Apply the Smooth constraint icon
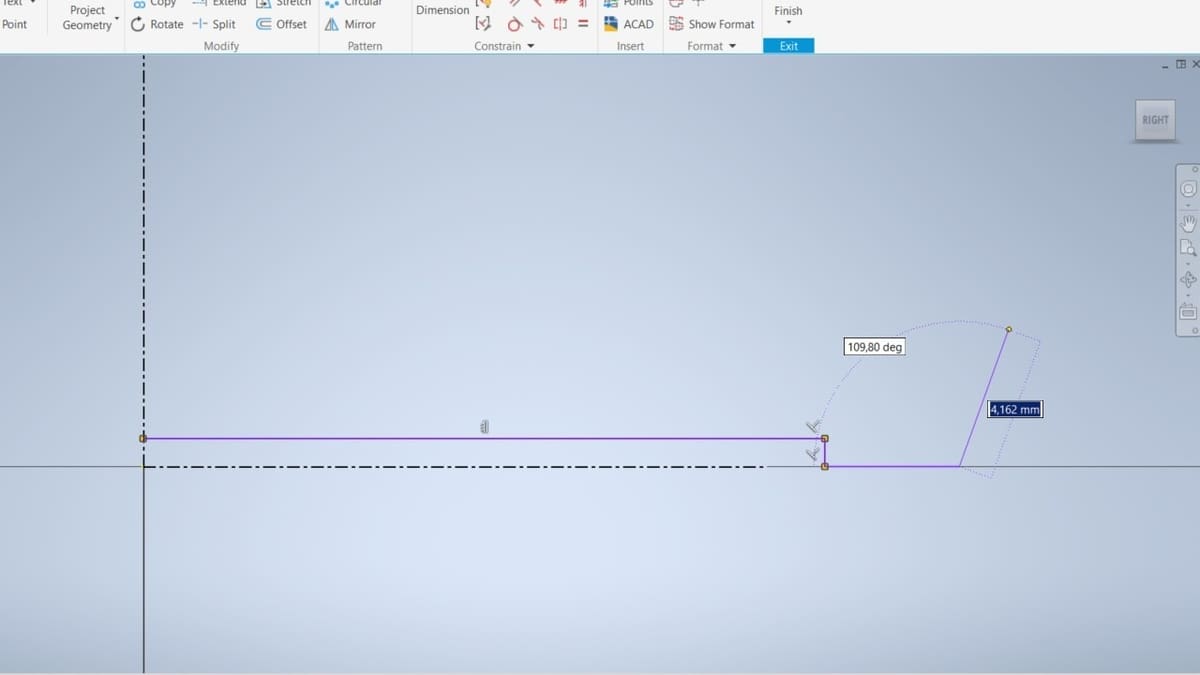Screen dimensions: 1200x675 point(538,24)
